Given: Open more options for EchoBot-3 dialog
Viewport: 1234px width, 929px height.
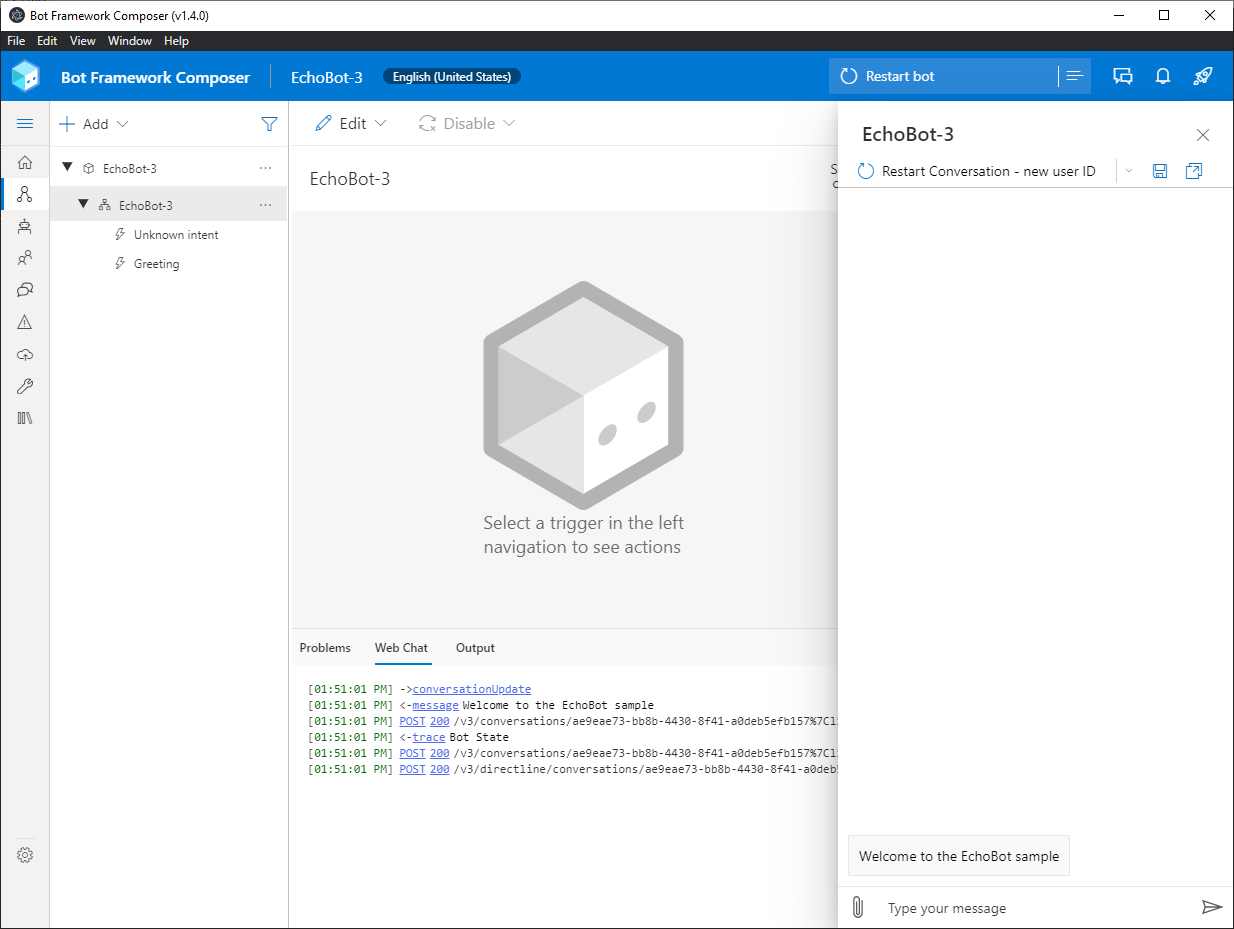Looking at the screenshot, I should 265,205.
